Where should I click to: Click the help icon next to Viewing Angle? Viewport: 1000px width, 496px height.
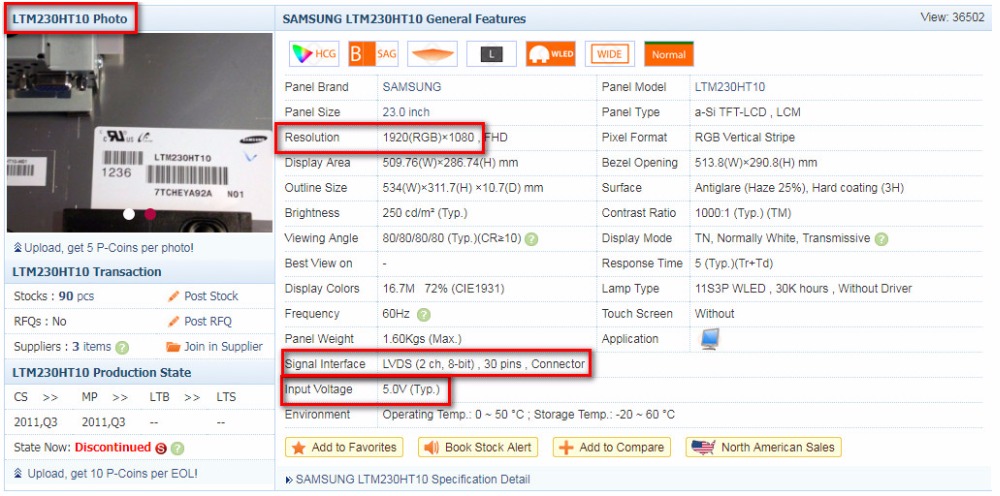click(532, 239)
